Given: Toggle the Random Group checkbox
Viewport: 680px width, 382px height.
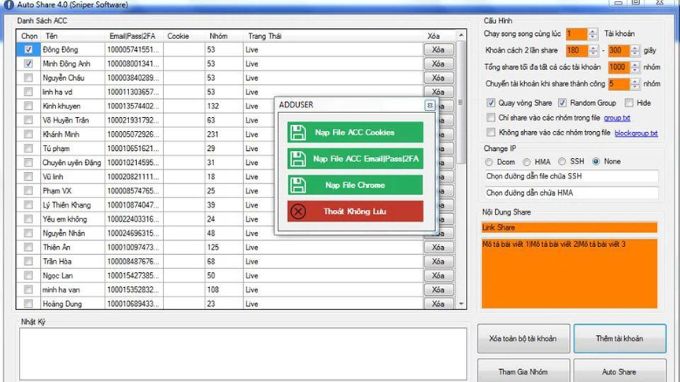Looking at the screenshot, I should (562, 103).
